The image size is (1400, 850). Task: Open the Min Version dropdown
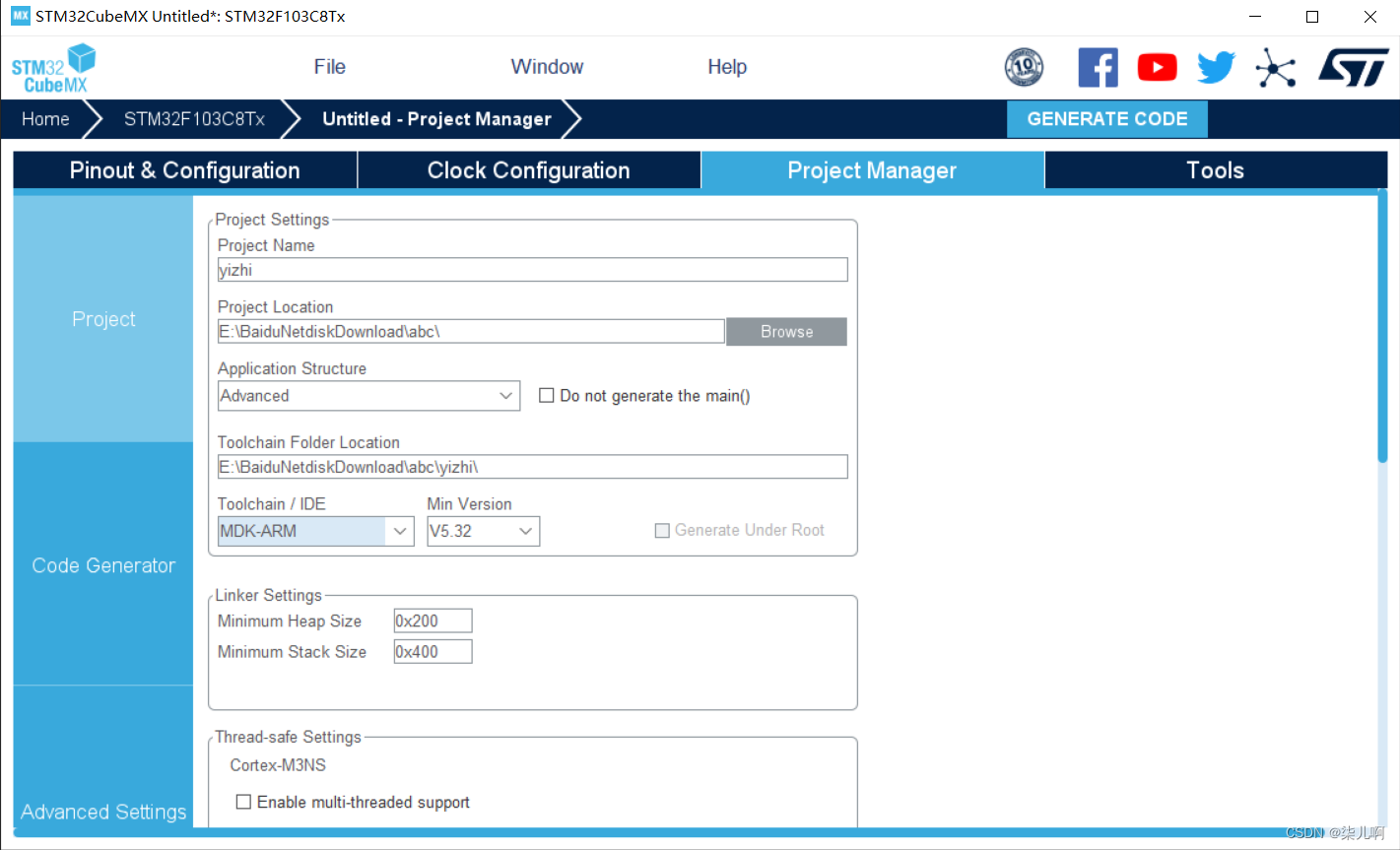pos(483,531)
